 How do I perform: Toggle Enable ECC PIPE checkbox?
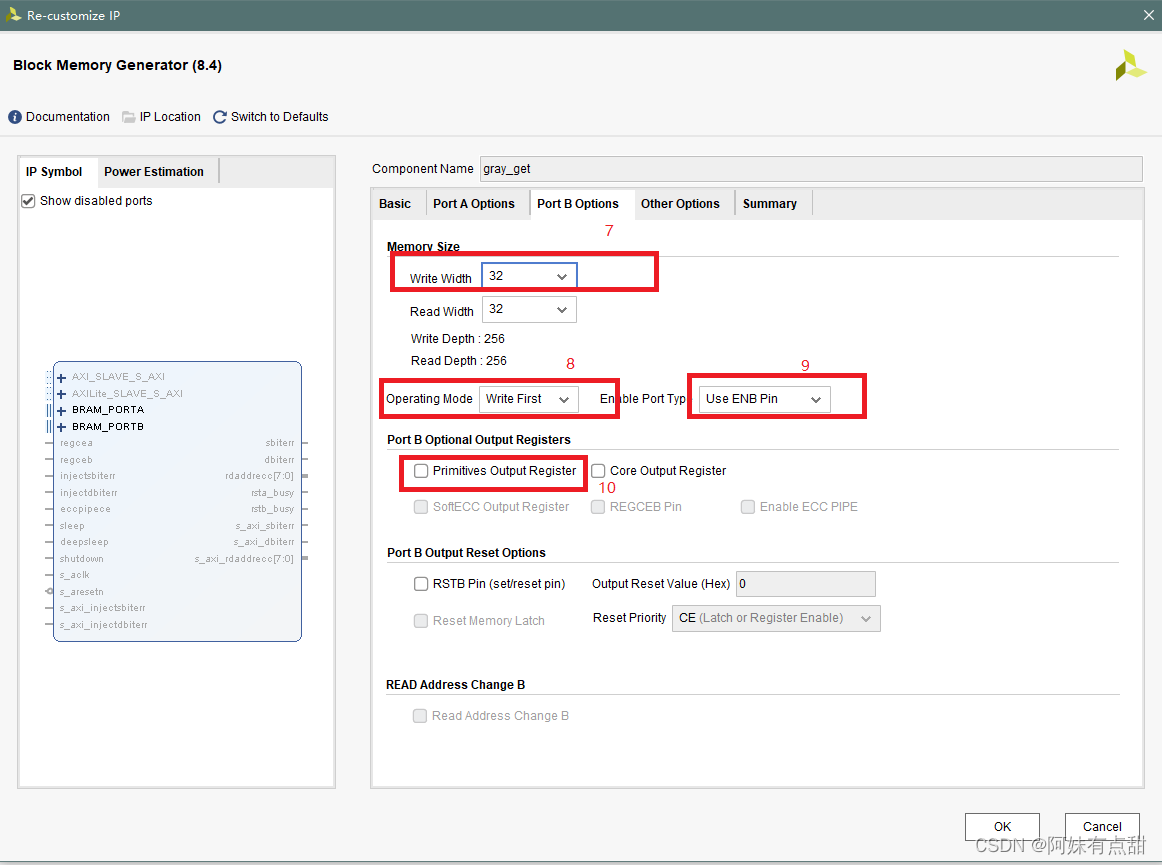tap(748, 507)
